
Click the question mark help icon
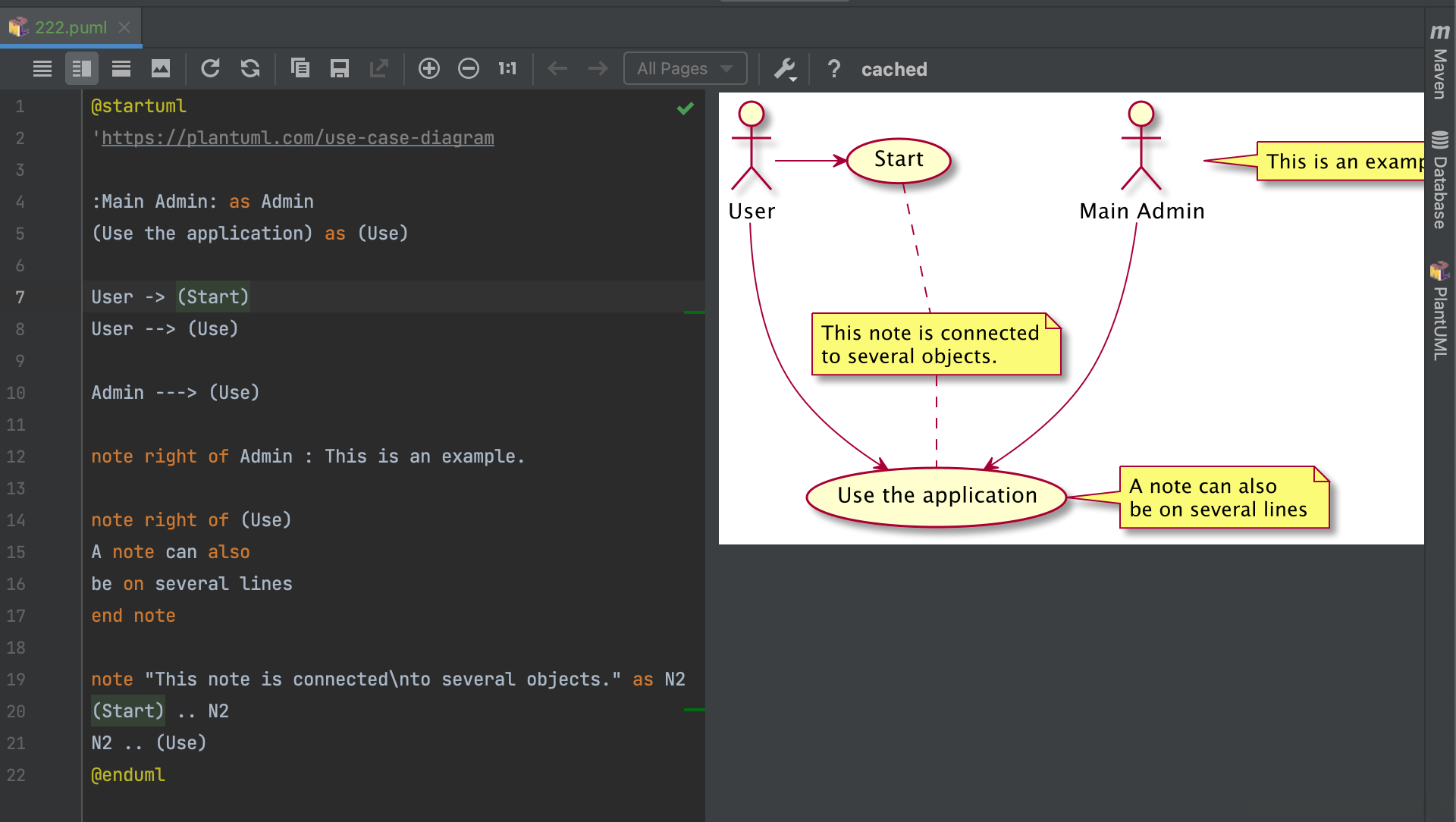click(833, 69)
